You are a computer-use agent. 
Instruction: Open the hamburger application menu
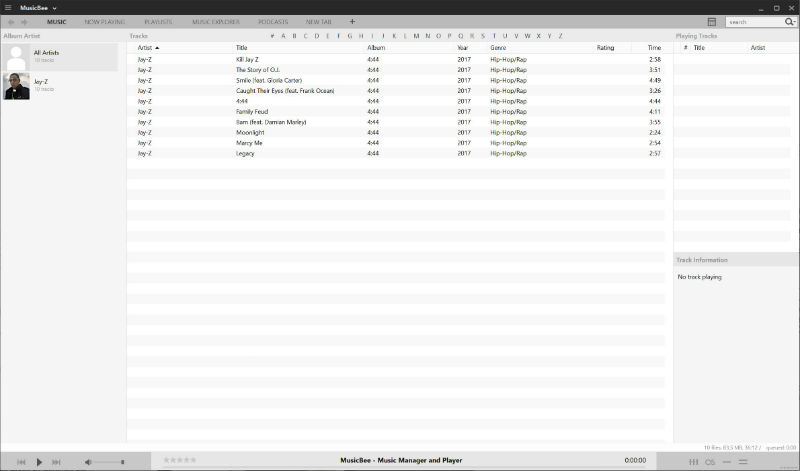point(8,8)
